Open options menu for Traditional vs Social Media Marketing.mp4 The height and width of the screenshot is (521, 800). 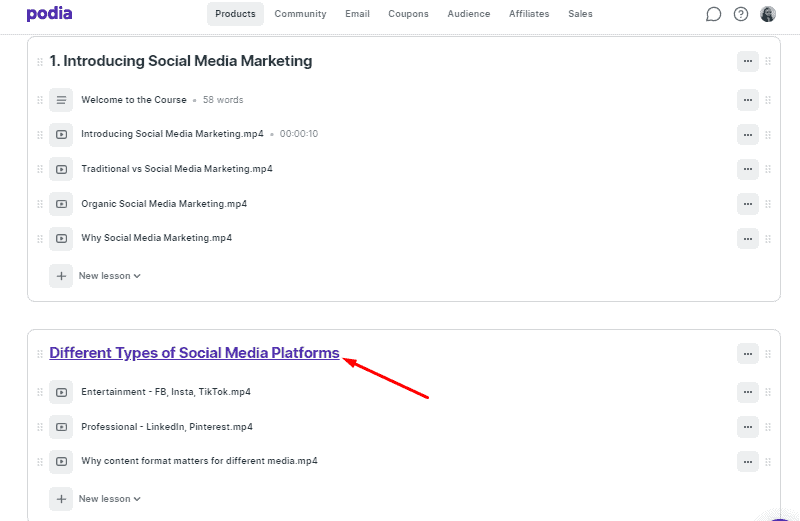(x=747, y=169)
